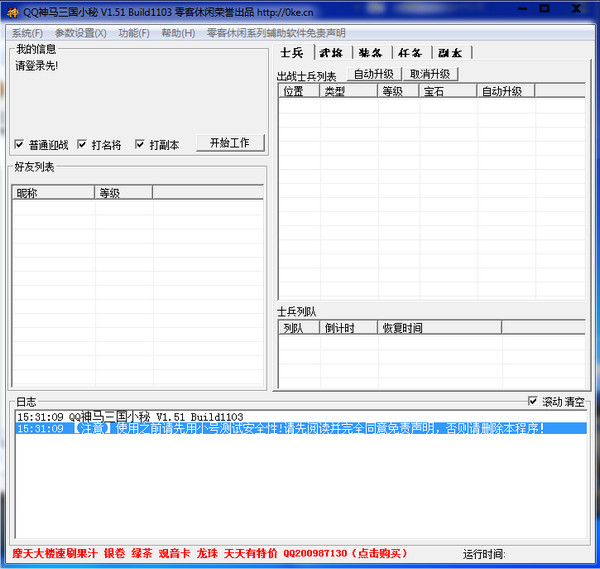This screenshot has width=600, height=569.
Task: Open the 零客休闲系列辅助软件免责声明 menu item
Action: pos(276,33)
